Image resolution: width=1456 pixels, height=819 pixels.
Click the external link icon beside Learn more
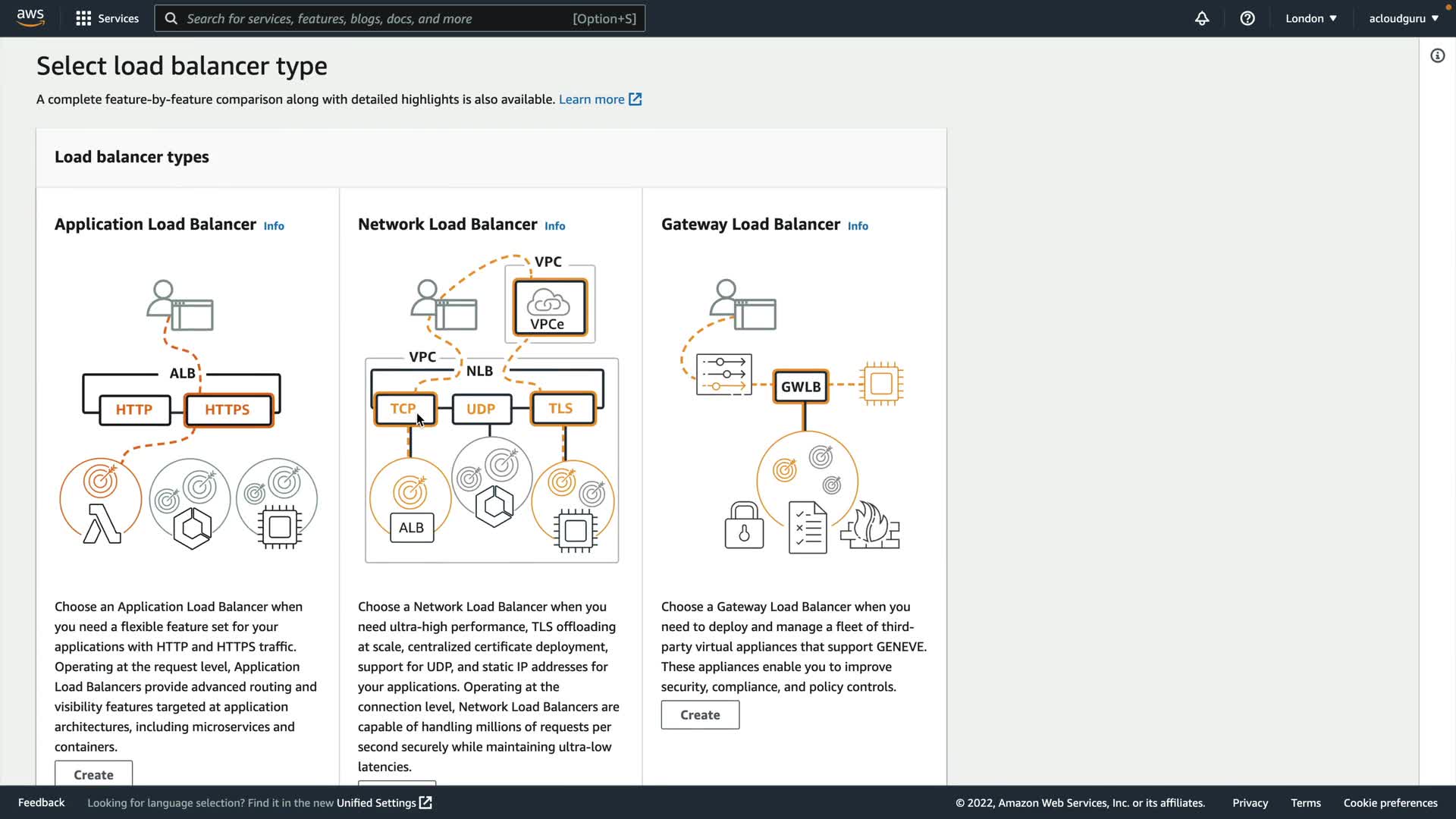click(635, 99)
